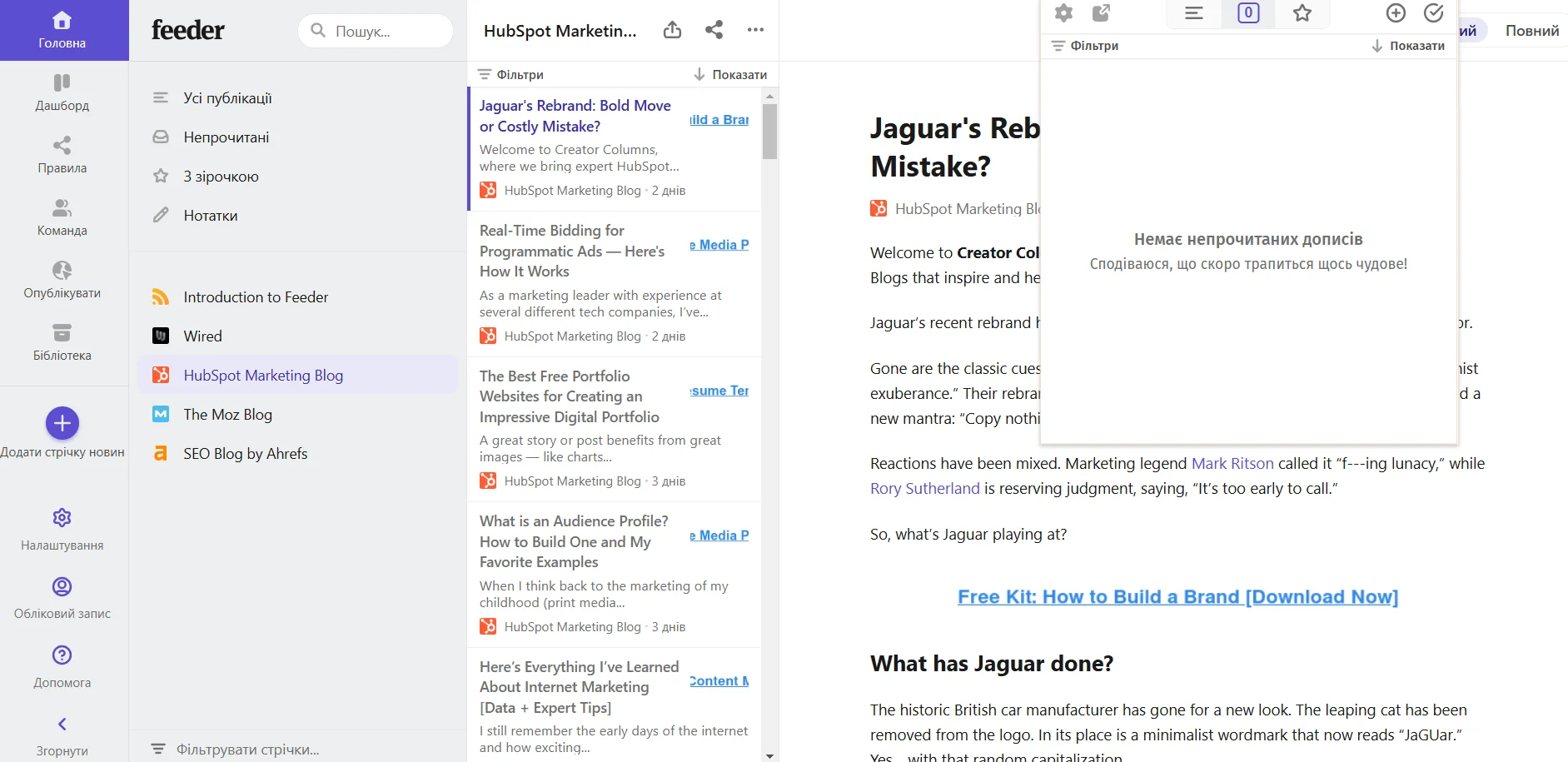Click the post list scrollbar thumb

(769, 131)
